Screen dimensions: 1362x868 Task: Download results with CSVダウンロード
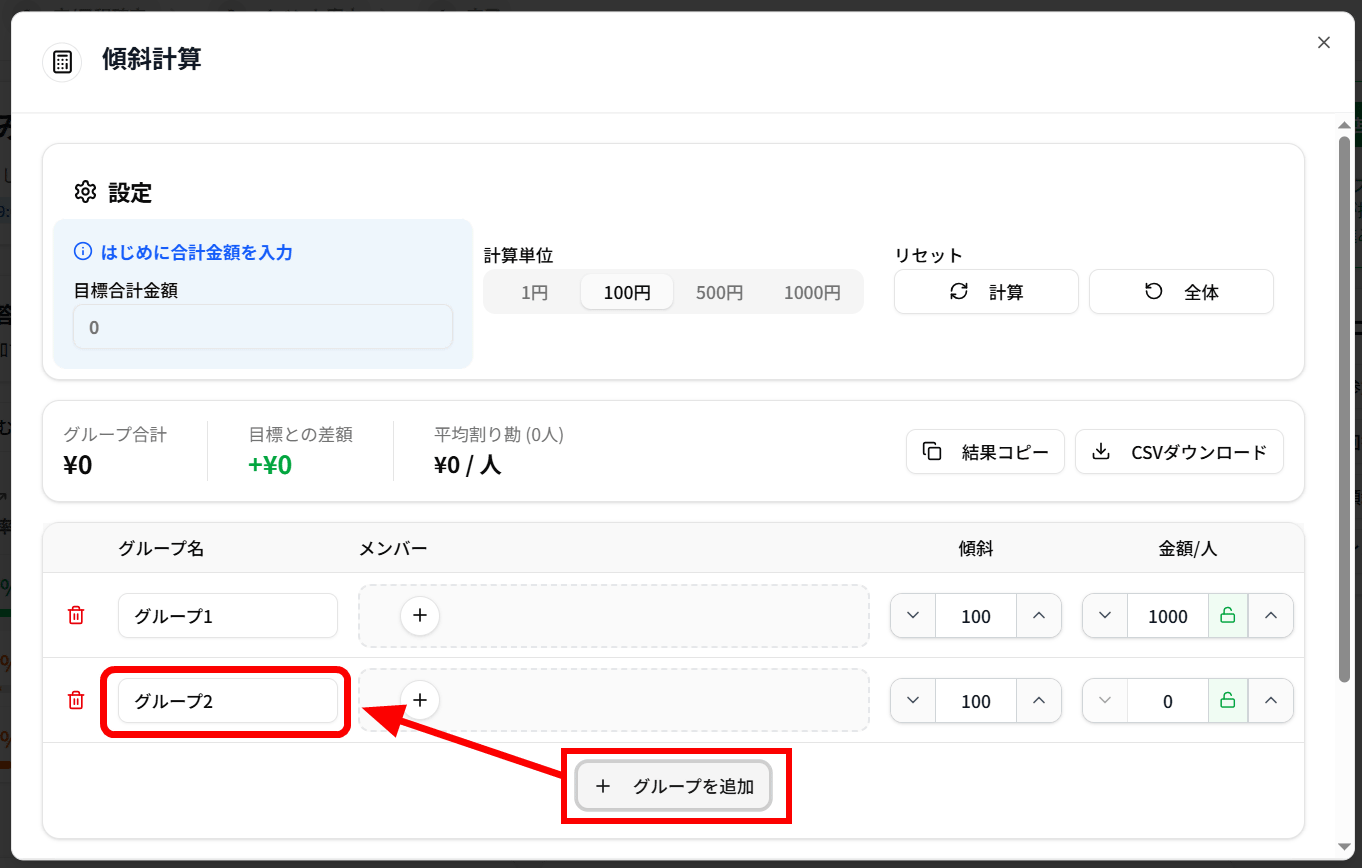(x=1179, y=452)
